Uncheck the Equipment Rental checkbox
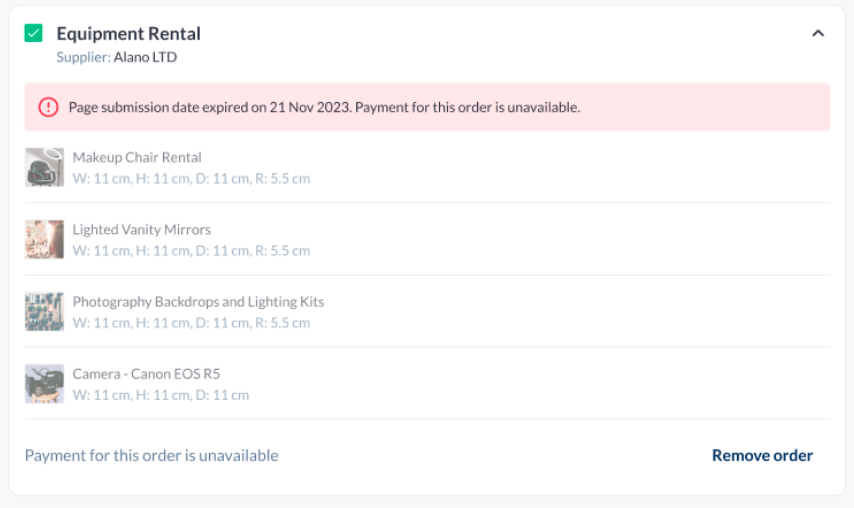 point(34,33)
